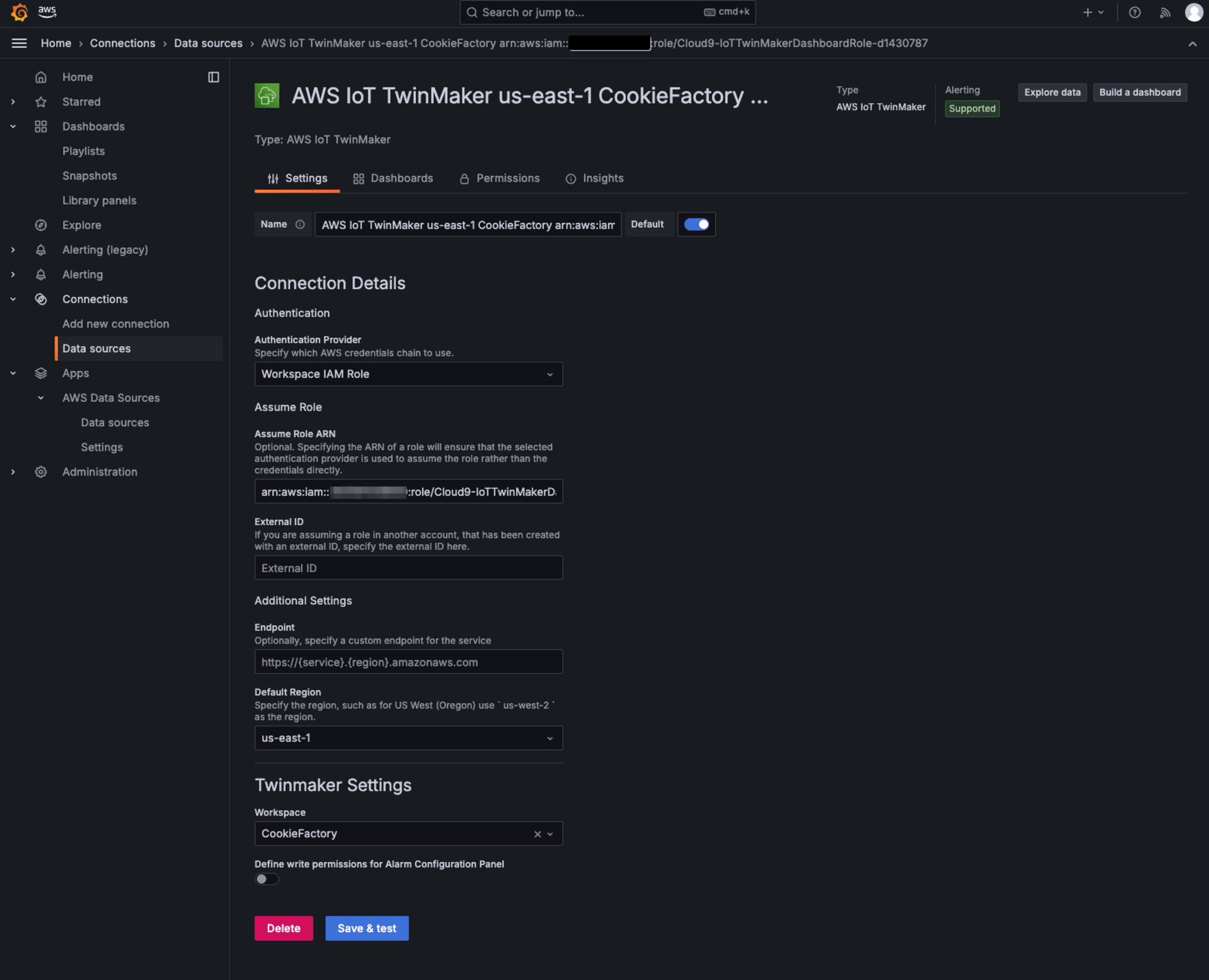Open Snapshots in the sidebar
Viewport: 1209px width, 980px height.
click(89, 176)
